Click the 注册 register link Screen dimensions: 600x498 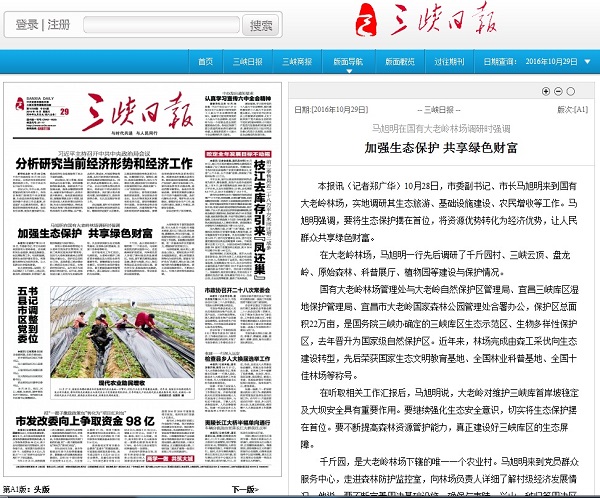pos(59,25)
